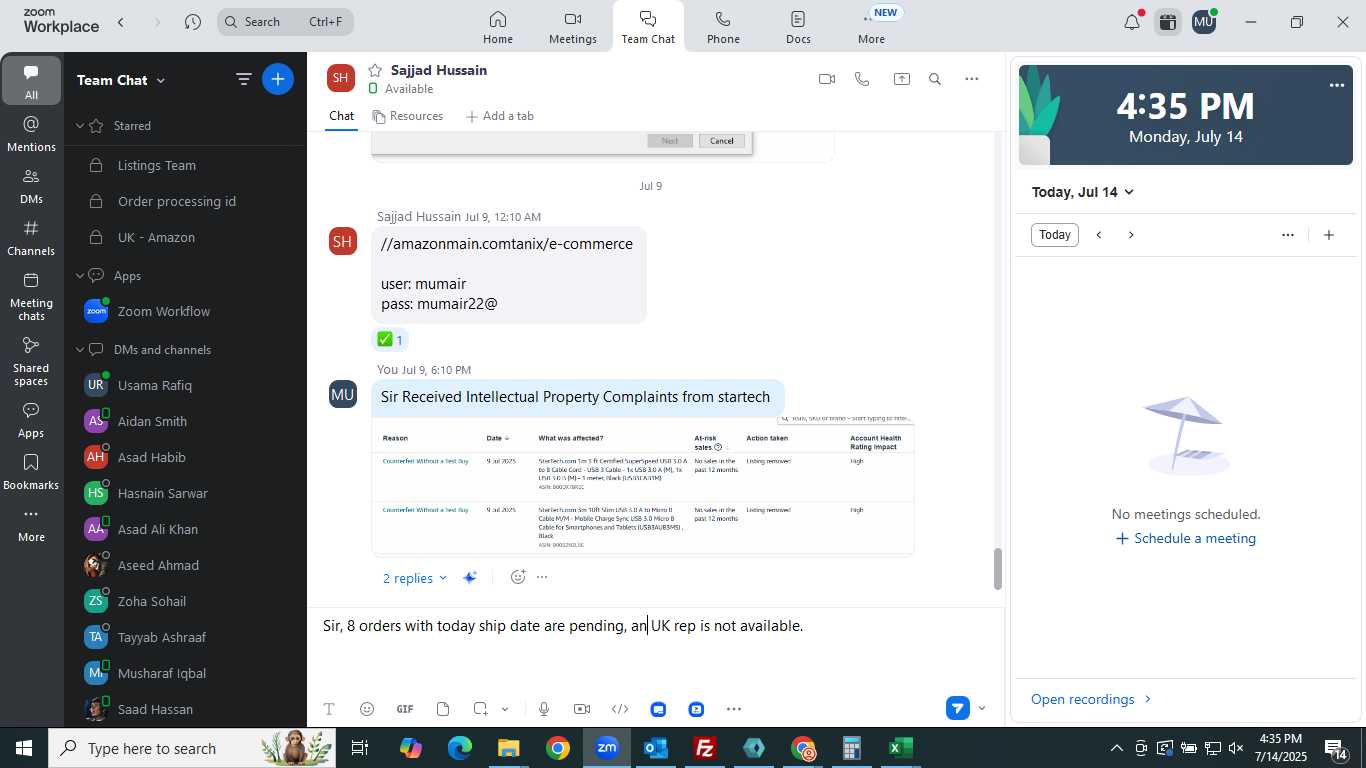Open the GIF picker
Viewport: 1366px width, 768px height.
pyautogui.click(x=405, y=709)
